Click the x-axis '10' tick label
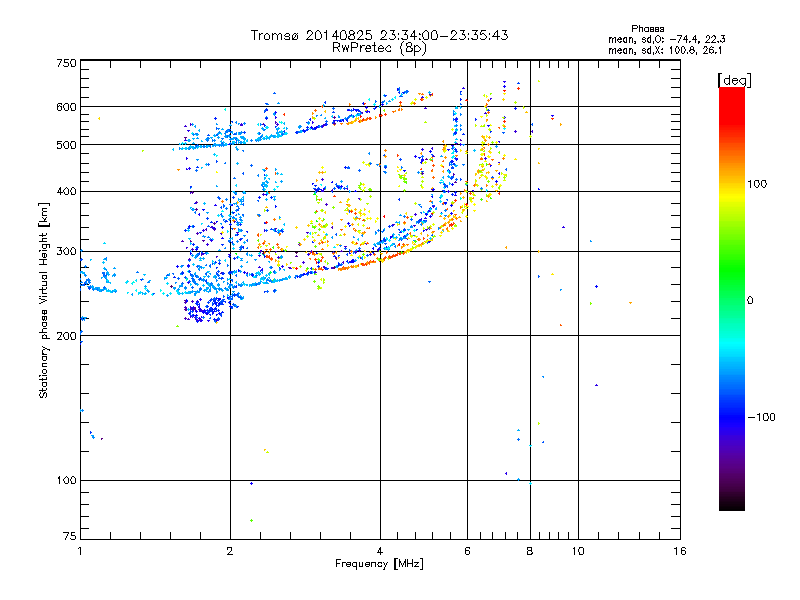 pyautogui.click(x=578, y=551)
